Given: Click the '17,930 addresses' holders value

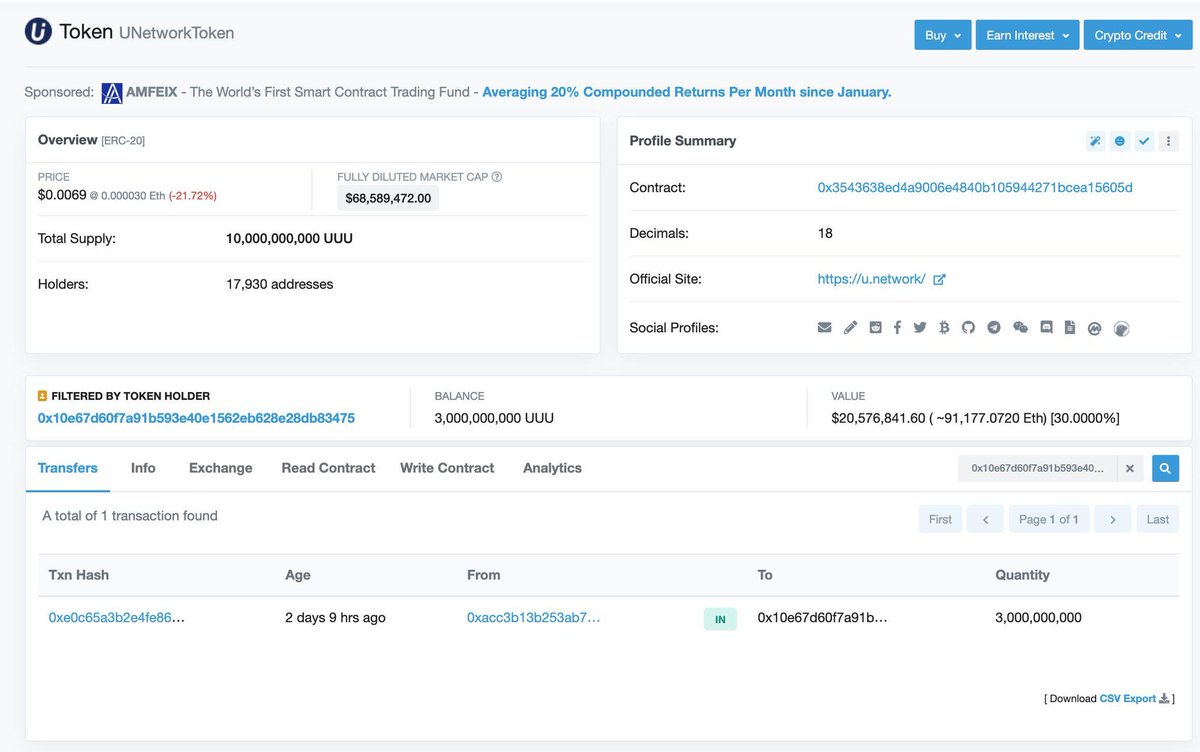Looking at the screenshot, I should click(x=280, y=284).
